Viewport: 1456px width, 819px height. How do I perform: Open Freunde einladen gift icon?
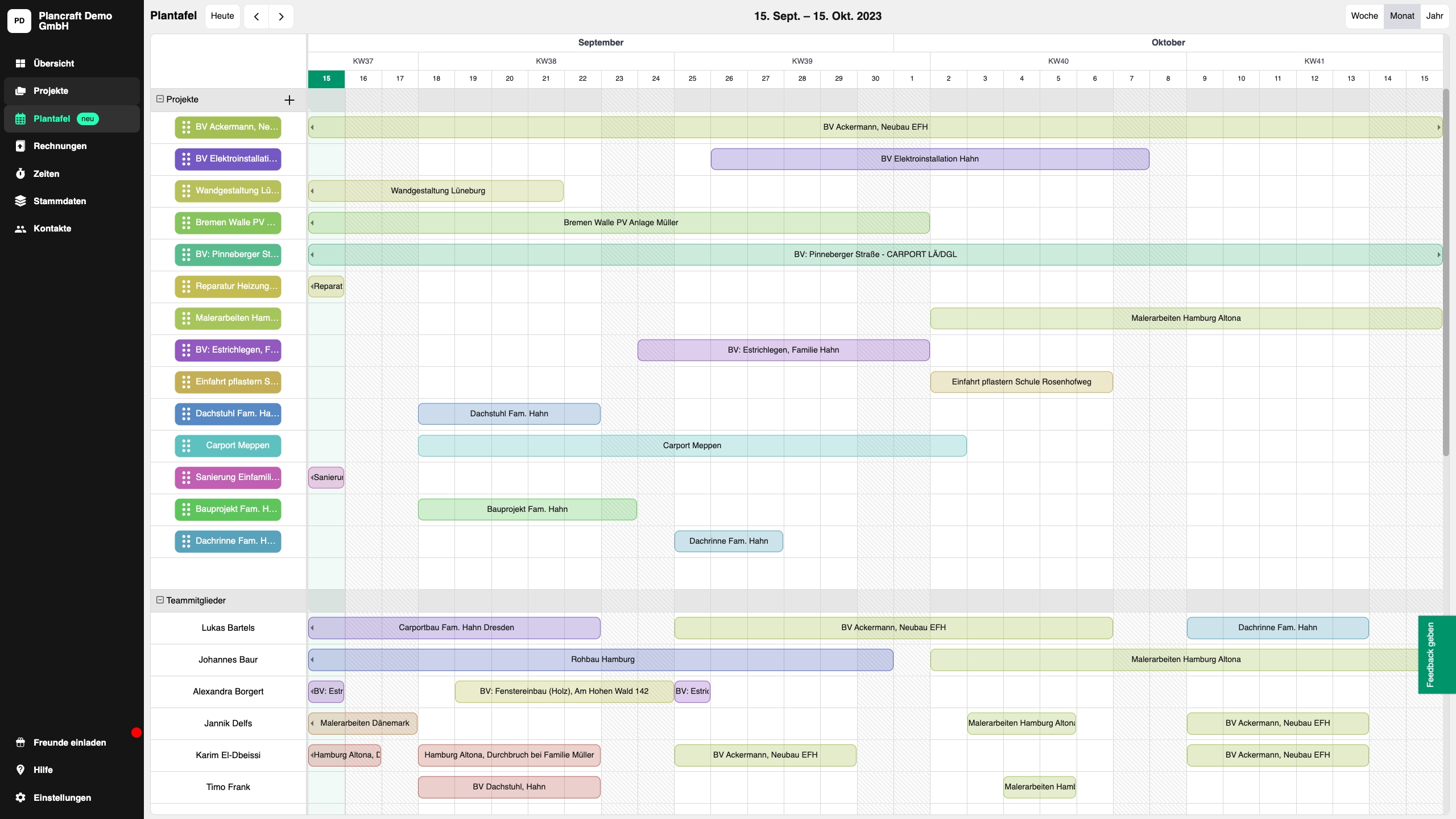coord(20,742)
